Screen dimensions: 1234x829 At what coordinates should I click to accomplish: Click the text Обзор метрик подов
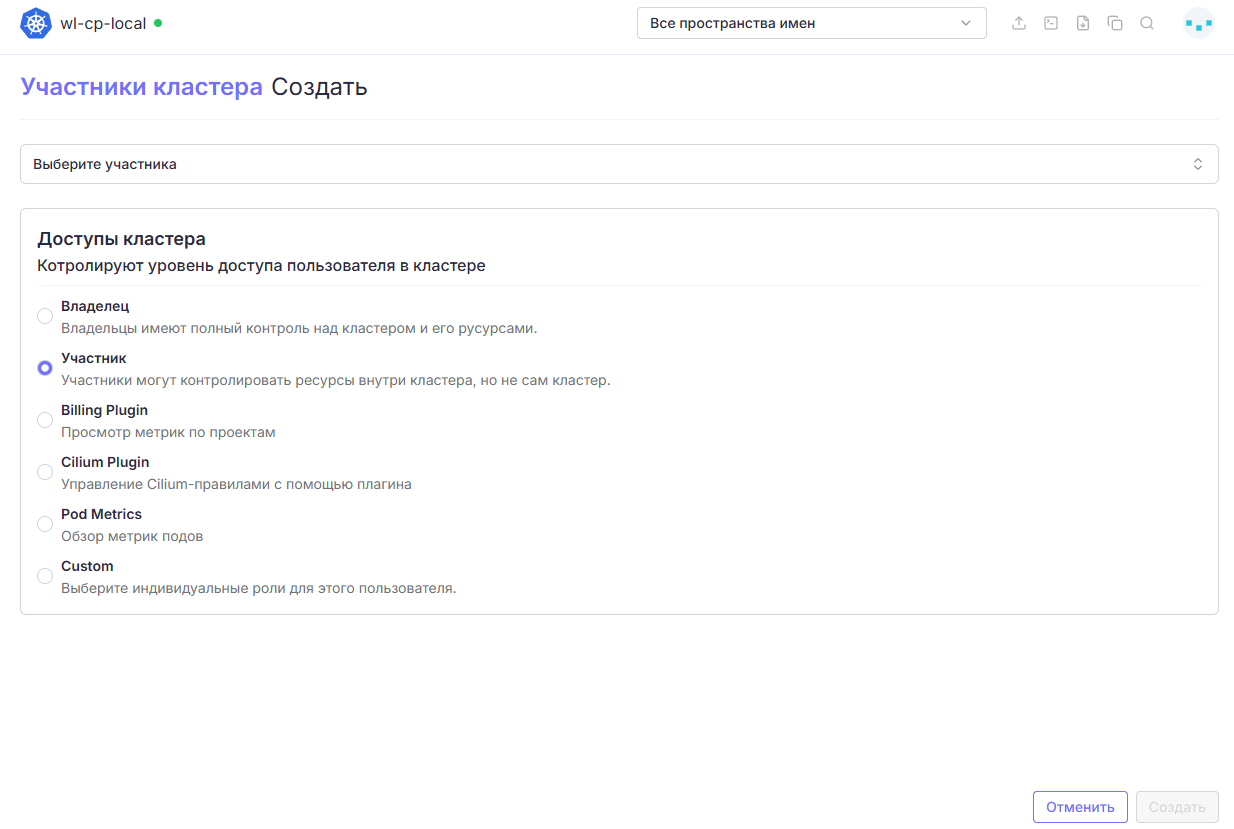pyautogui.click(x=132, y=536)
